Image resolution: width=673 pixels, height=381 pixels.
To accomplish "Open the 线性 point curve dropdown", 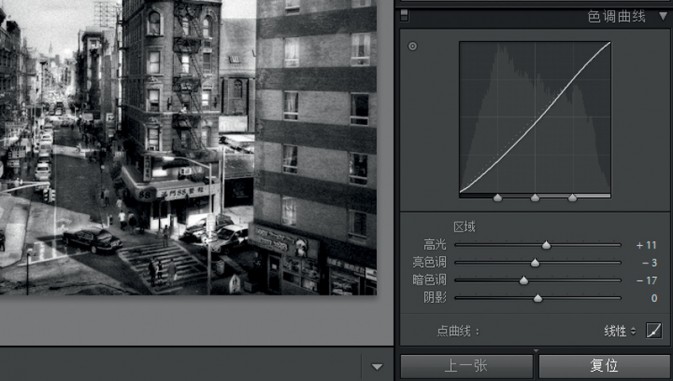I will click(620, 331).
